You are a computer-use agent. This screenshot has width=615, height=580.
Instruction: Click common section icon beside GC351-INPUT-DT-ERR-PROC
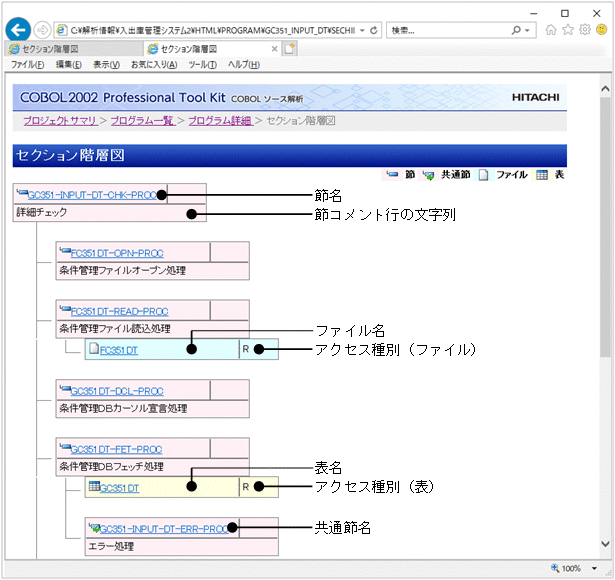click(94, 527)
